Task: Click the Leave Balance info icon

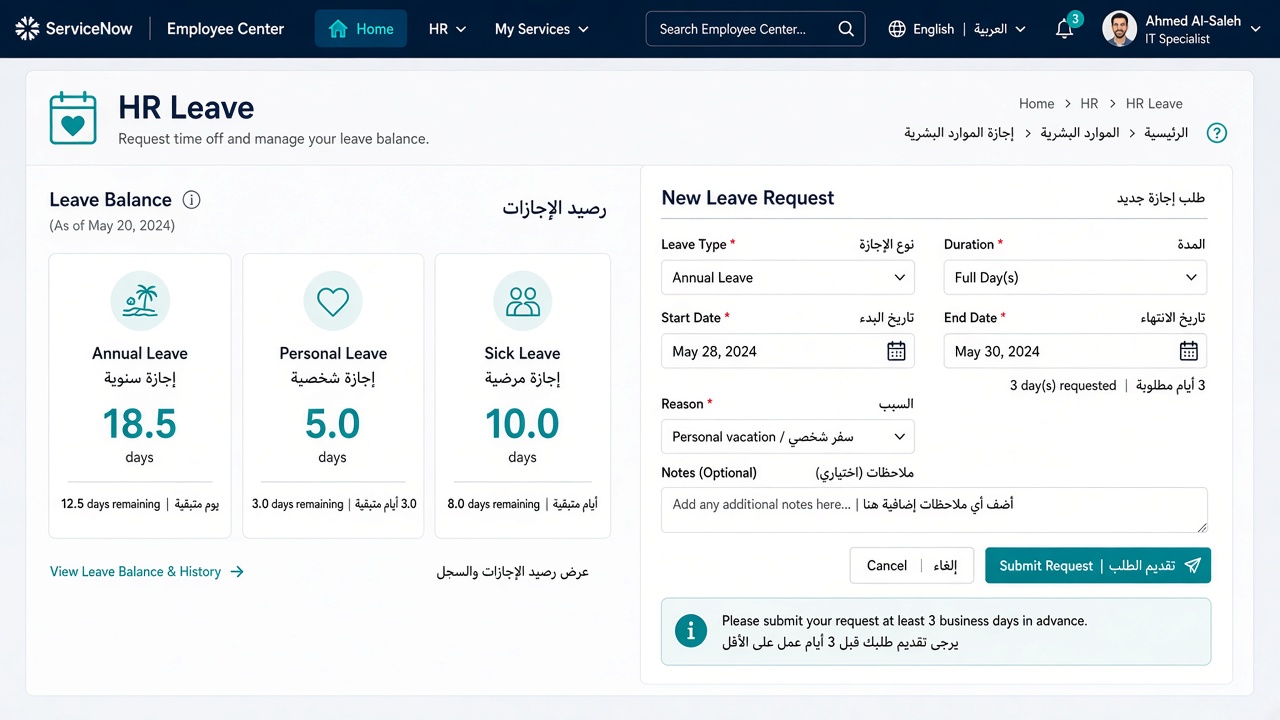Action: [x=192, y=200]
